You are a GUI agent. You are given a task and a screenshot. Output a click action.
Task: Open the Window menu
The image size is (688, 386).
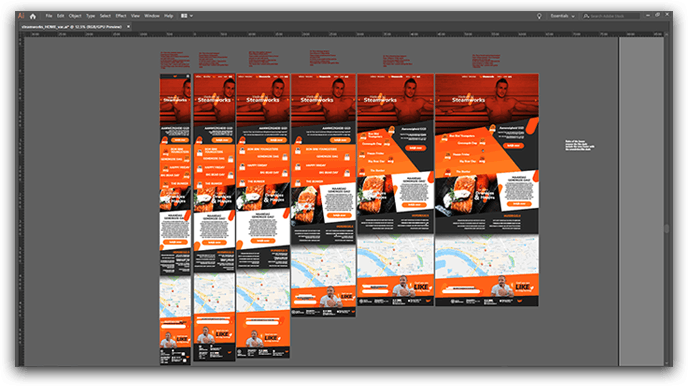pyautogui.click(x=152, y=16)
